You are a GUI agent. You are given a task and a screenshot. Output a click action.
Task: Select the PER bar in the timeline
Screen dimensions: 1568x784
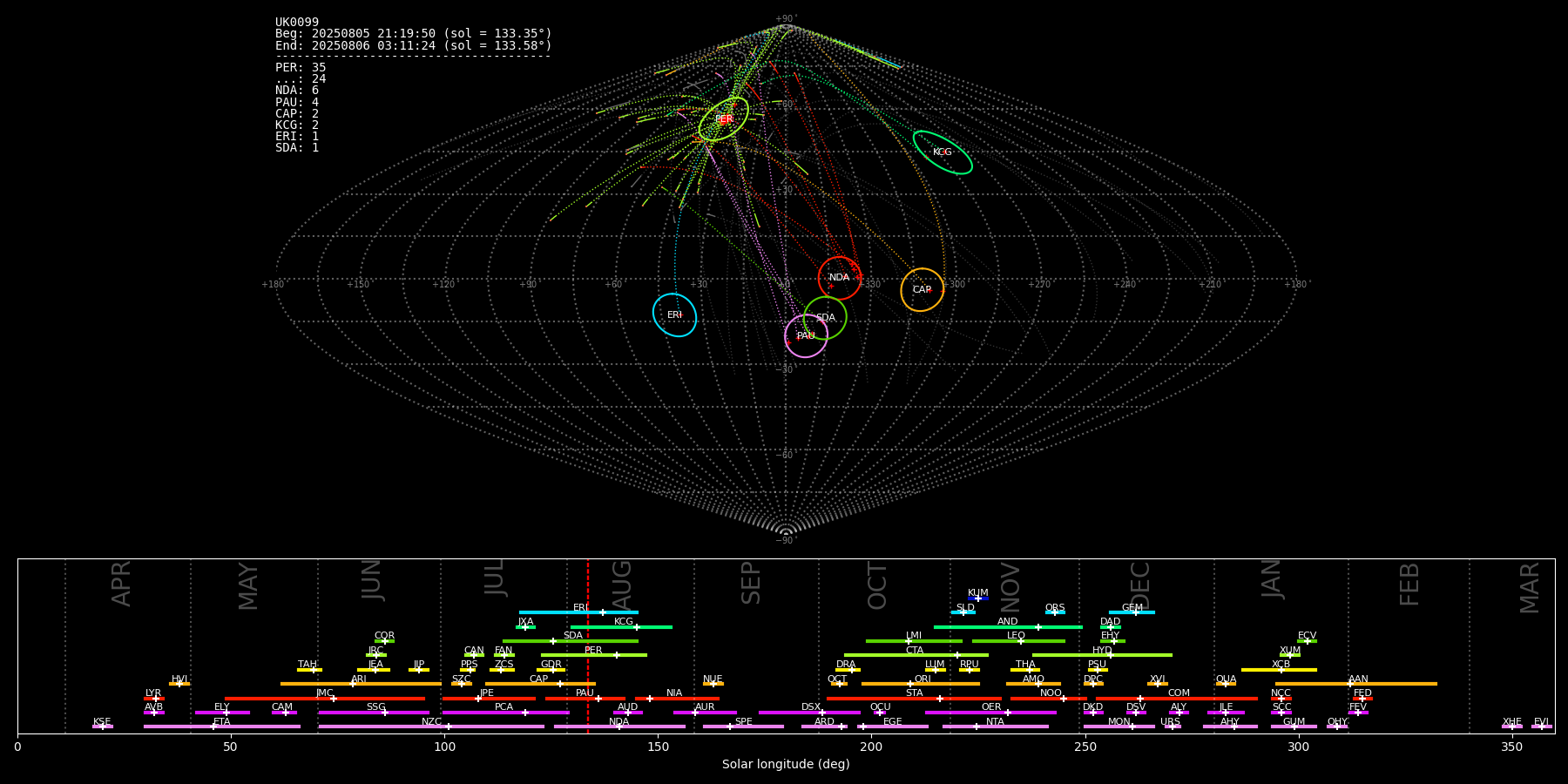[594, 655]
